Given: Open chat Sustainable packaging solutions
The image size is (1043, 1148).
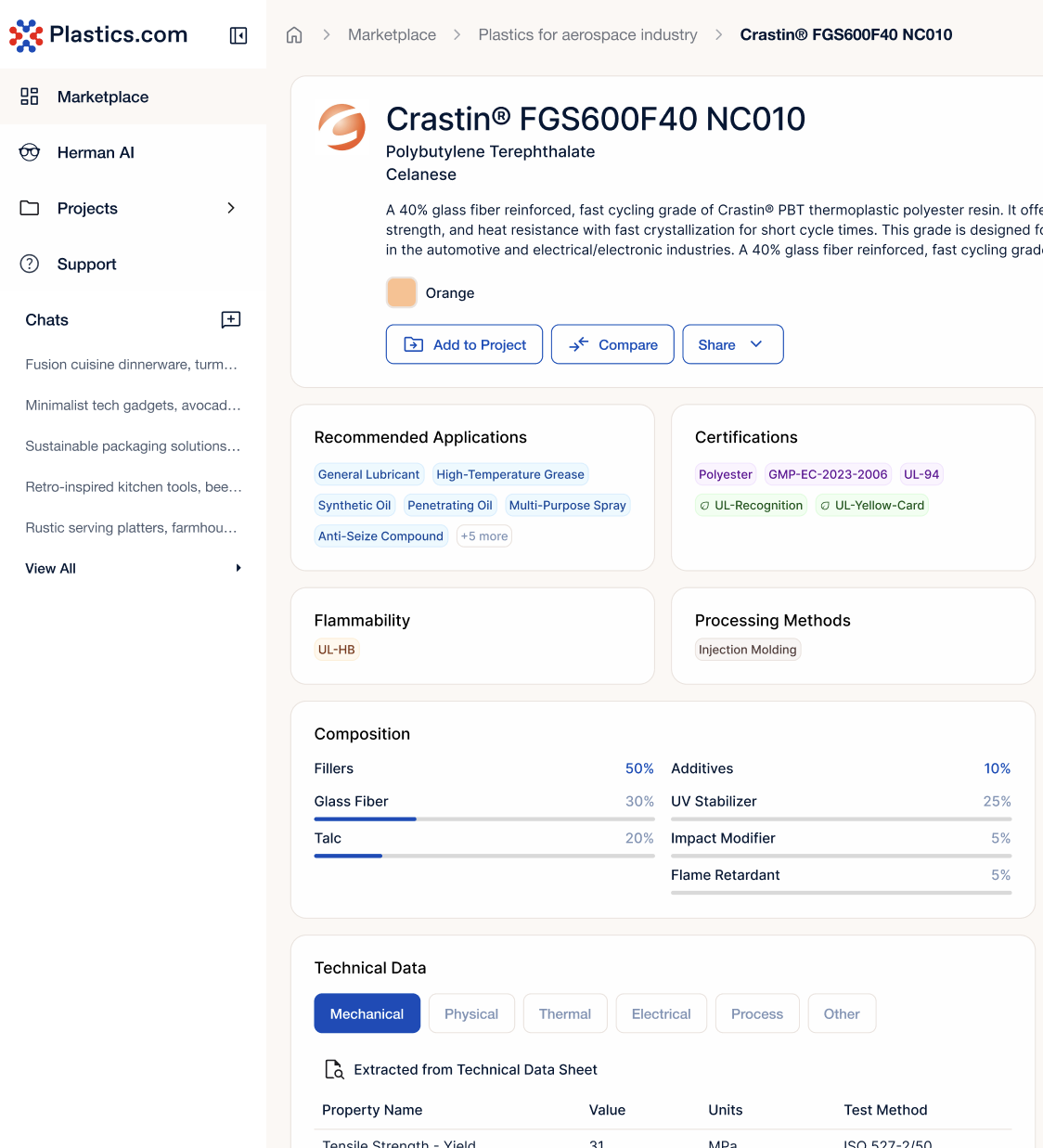Looking at the screenshot, I should click(x=133, y=446).
